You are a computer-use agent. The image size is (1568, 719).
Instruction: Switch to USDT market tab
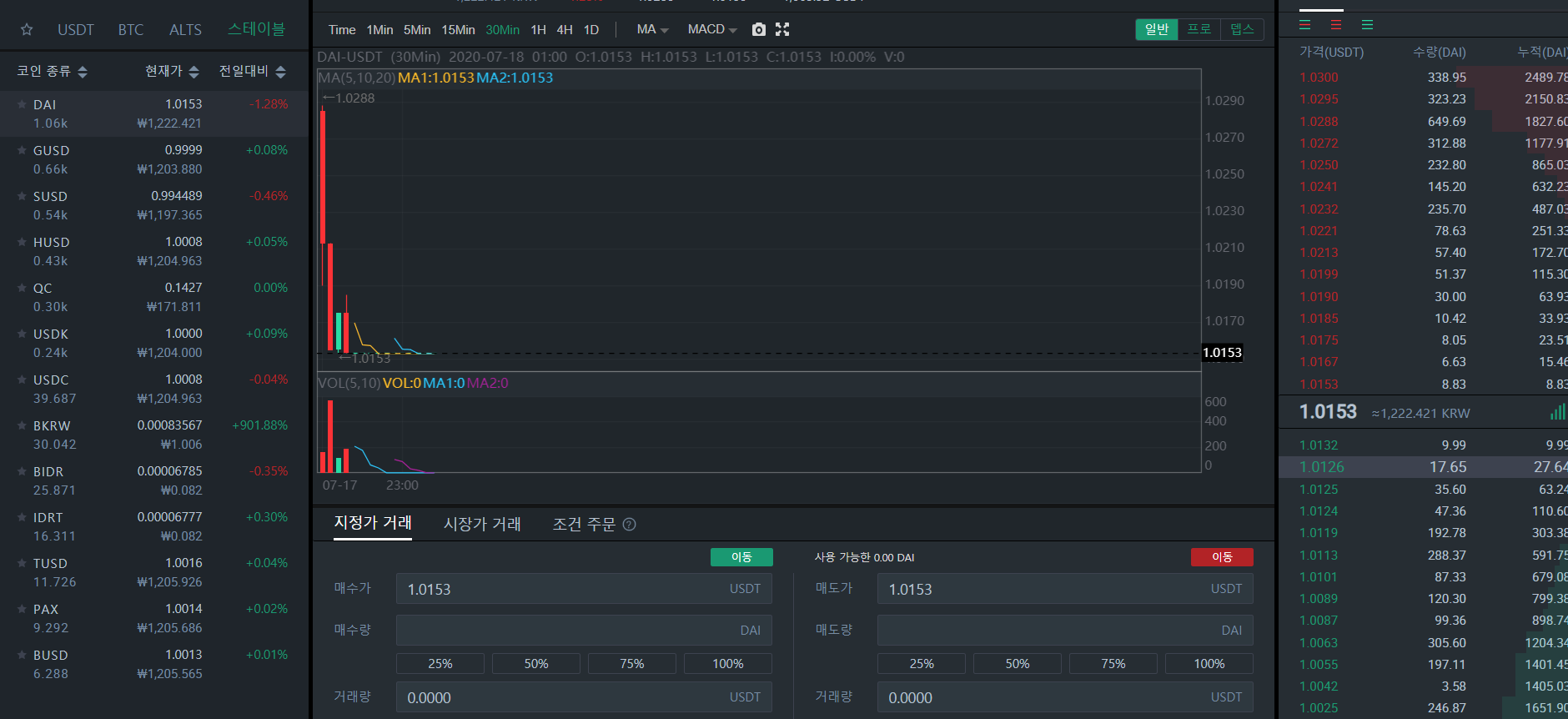(76, 30)
